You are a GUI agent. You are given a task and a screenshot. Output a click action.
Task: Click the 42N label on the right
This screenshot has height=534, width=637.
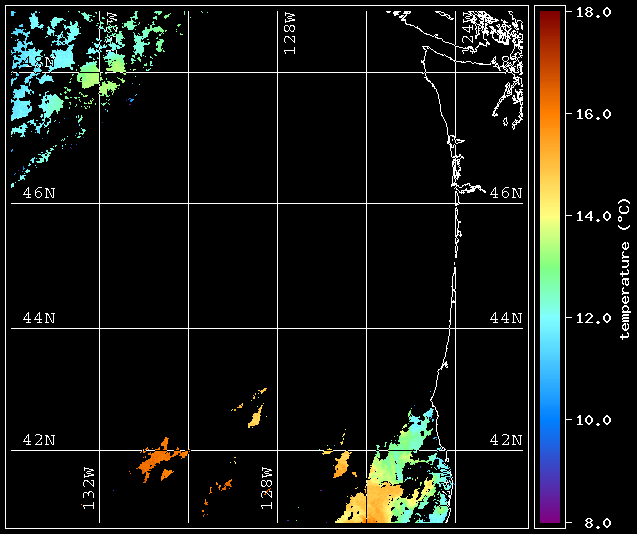click(506, 440)
